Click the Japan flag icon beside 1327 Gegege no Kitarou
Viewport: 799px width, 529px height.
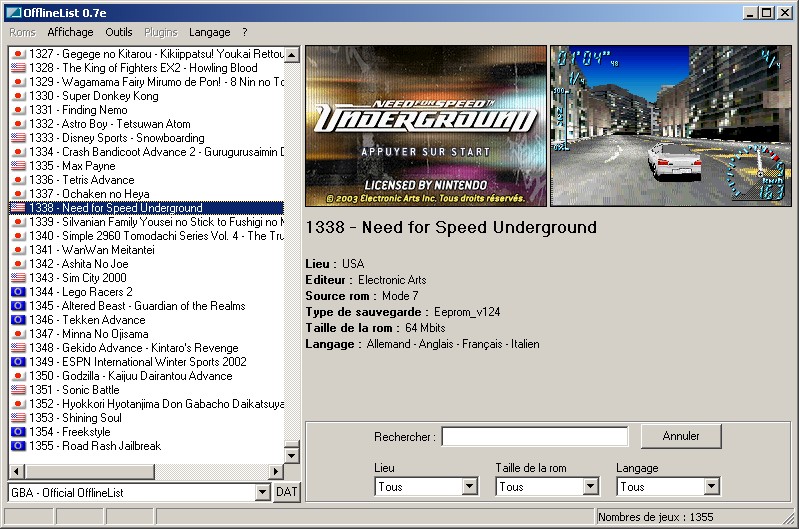coord(18,54)
